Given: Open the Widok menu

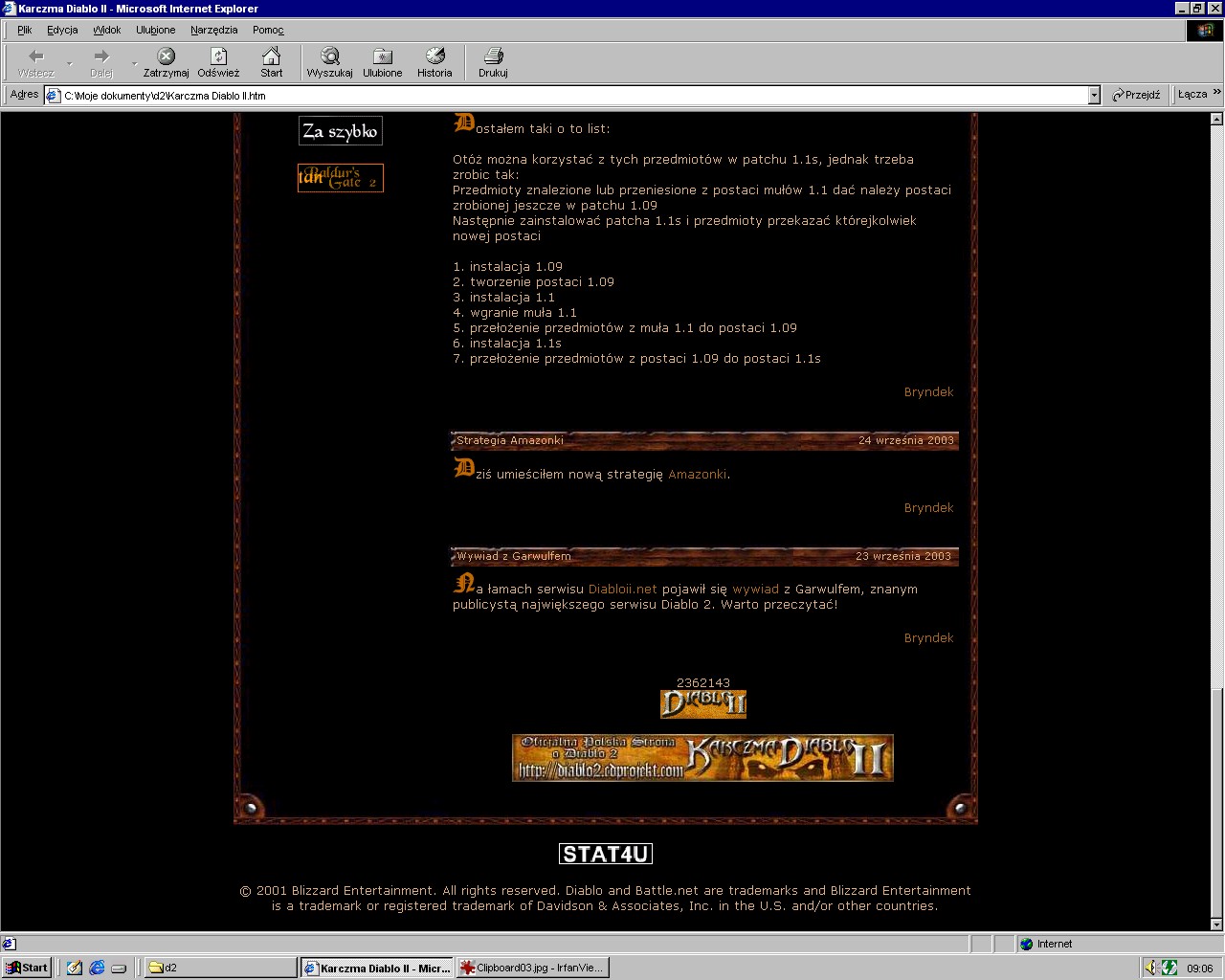Looking at the screenshot, I should 106,30.
